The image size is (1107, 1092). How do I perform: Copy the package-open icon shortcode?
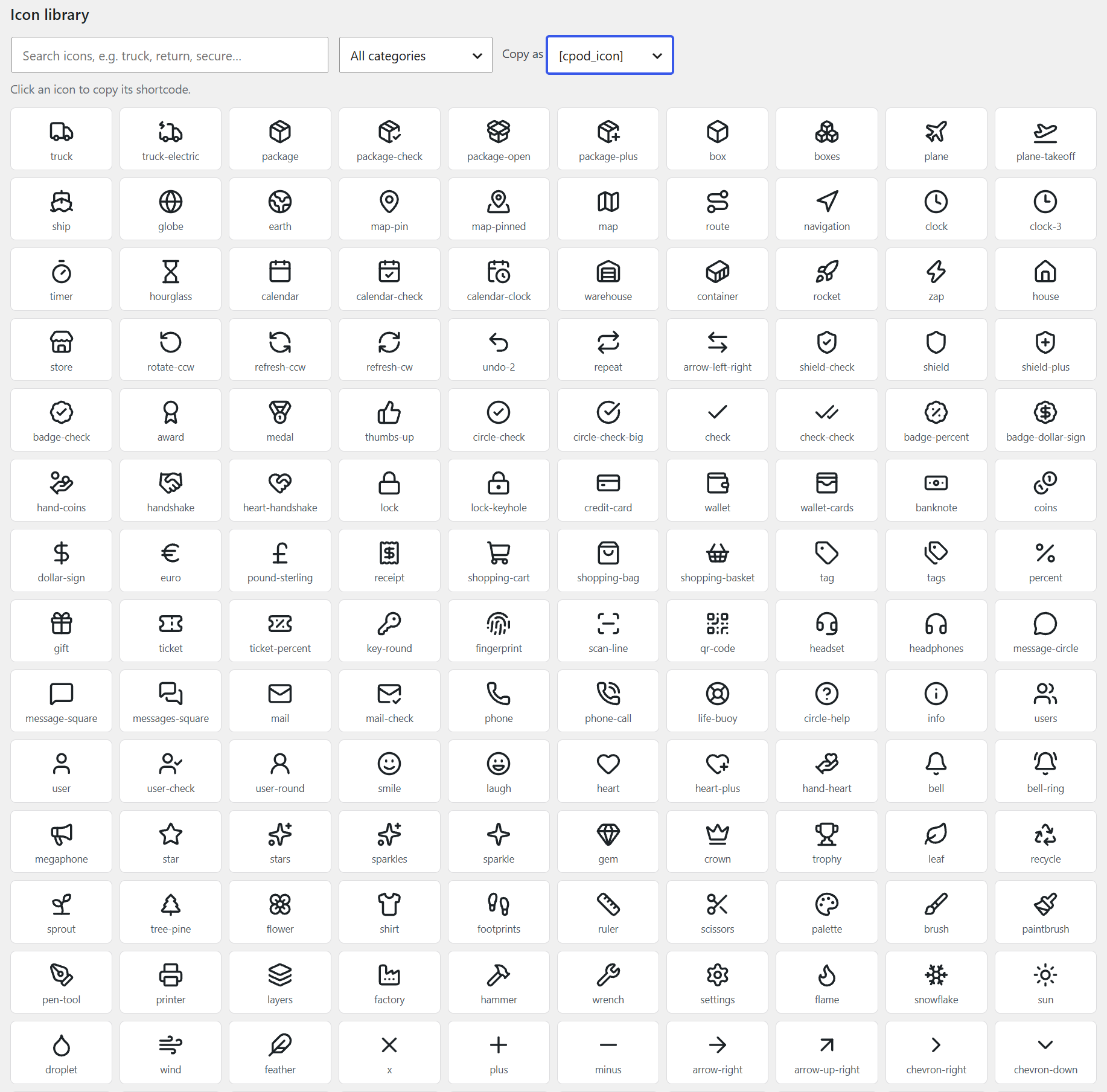tap(499, 139)
